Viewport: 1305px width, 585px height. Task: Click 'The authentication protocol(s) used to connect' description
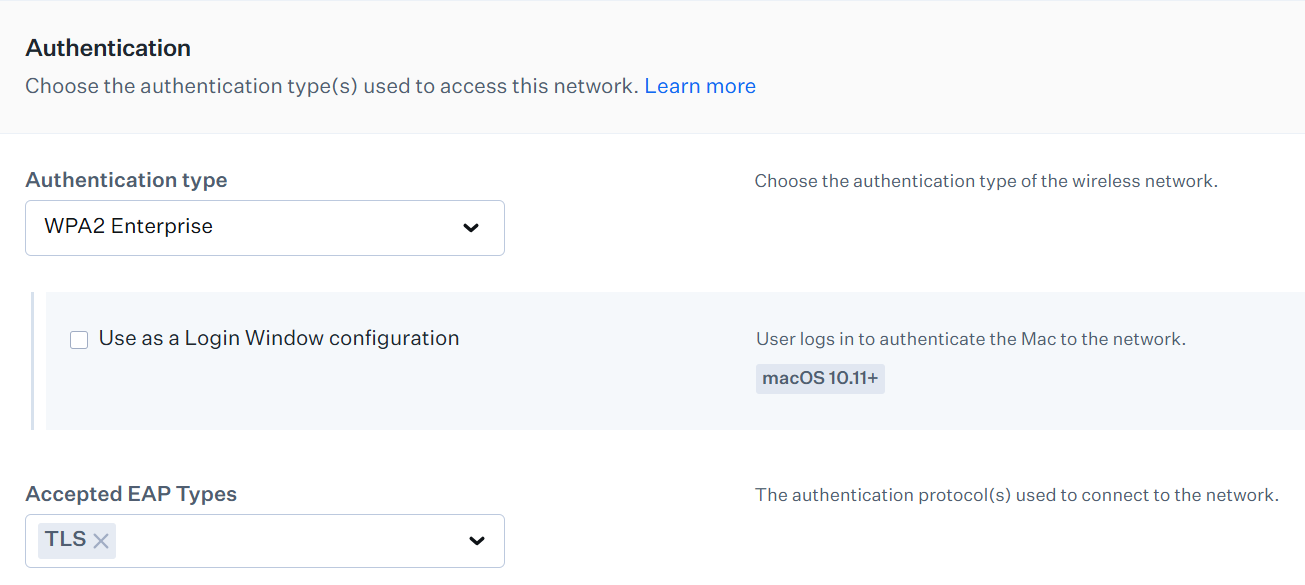1016,495
